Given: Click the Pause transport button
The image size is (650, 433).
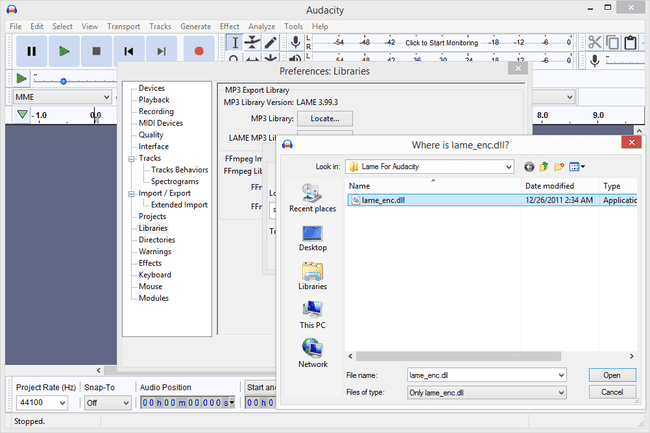Looking at the screenshot, I should (x=32, y=51).
